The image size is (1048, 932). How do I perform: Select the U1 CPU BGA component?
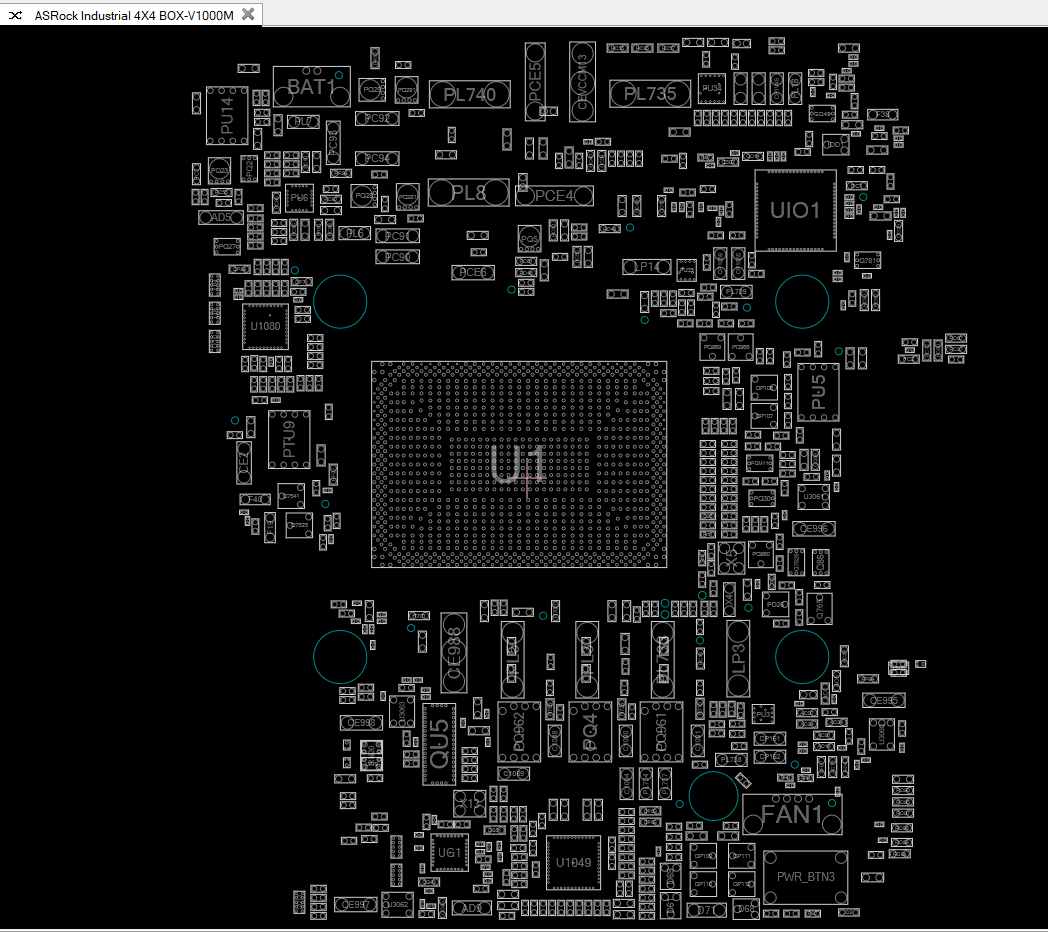[x=518, y=464]
